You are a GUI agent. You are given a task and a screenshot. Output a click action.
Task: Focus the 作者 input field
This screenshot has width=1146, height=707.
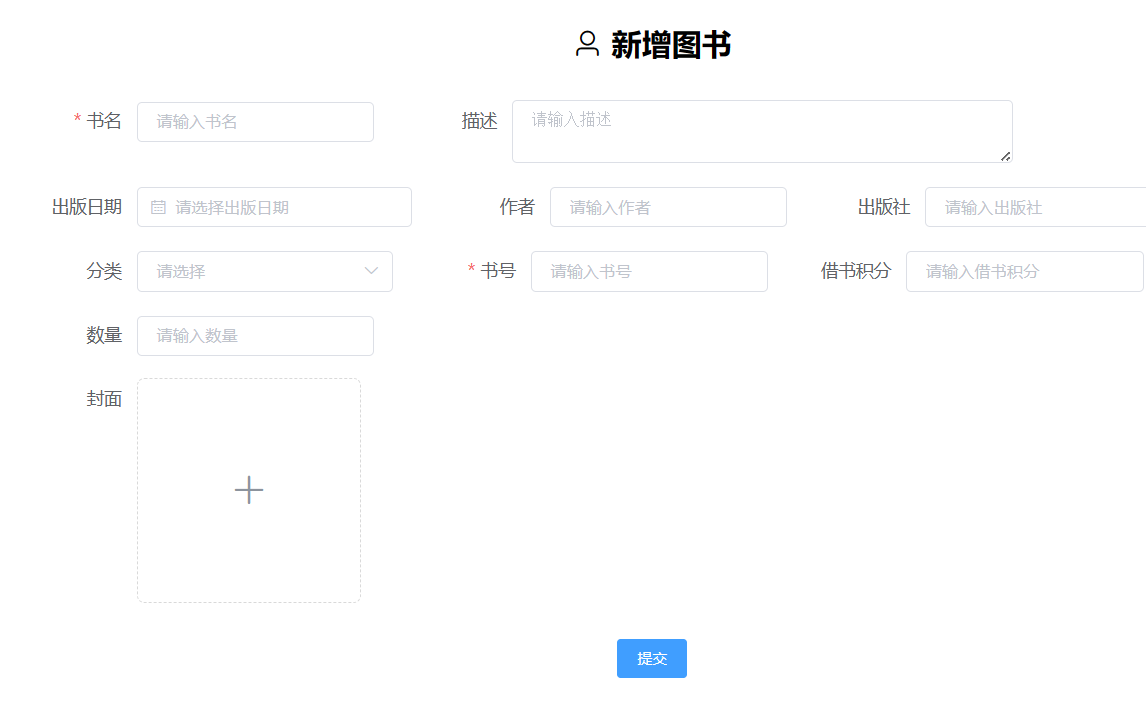pyautogui.click(x=668, y=207)
